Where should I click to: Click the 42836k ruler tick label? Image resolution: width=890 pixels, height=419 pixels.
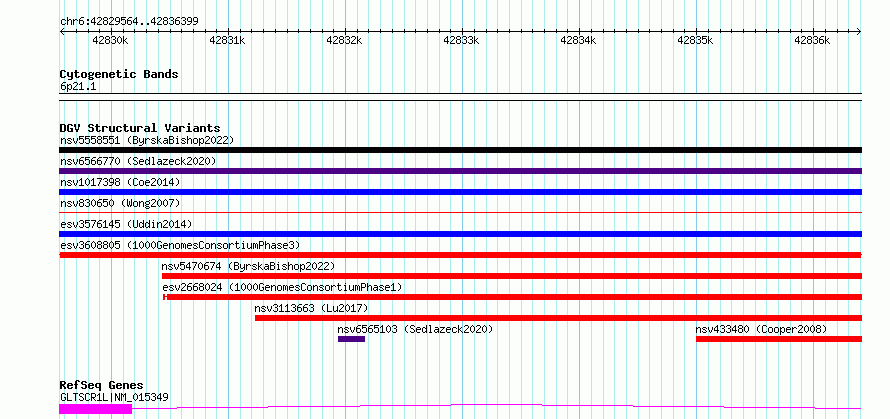(812, 40)
